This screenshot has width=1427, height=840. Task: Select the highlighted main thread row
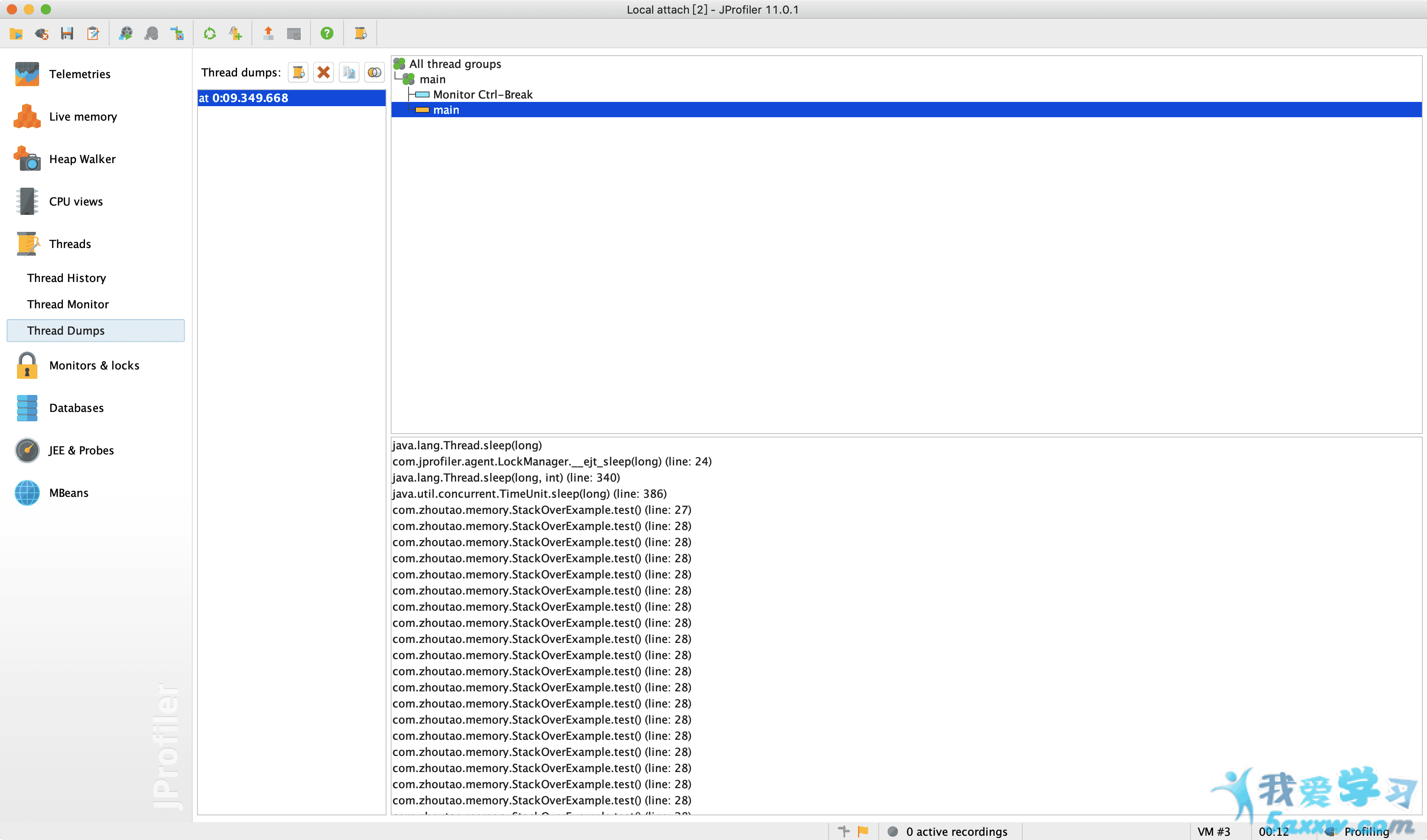[x=906, y=110]
